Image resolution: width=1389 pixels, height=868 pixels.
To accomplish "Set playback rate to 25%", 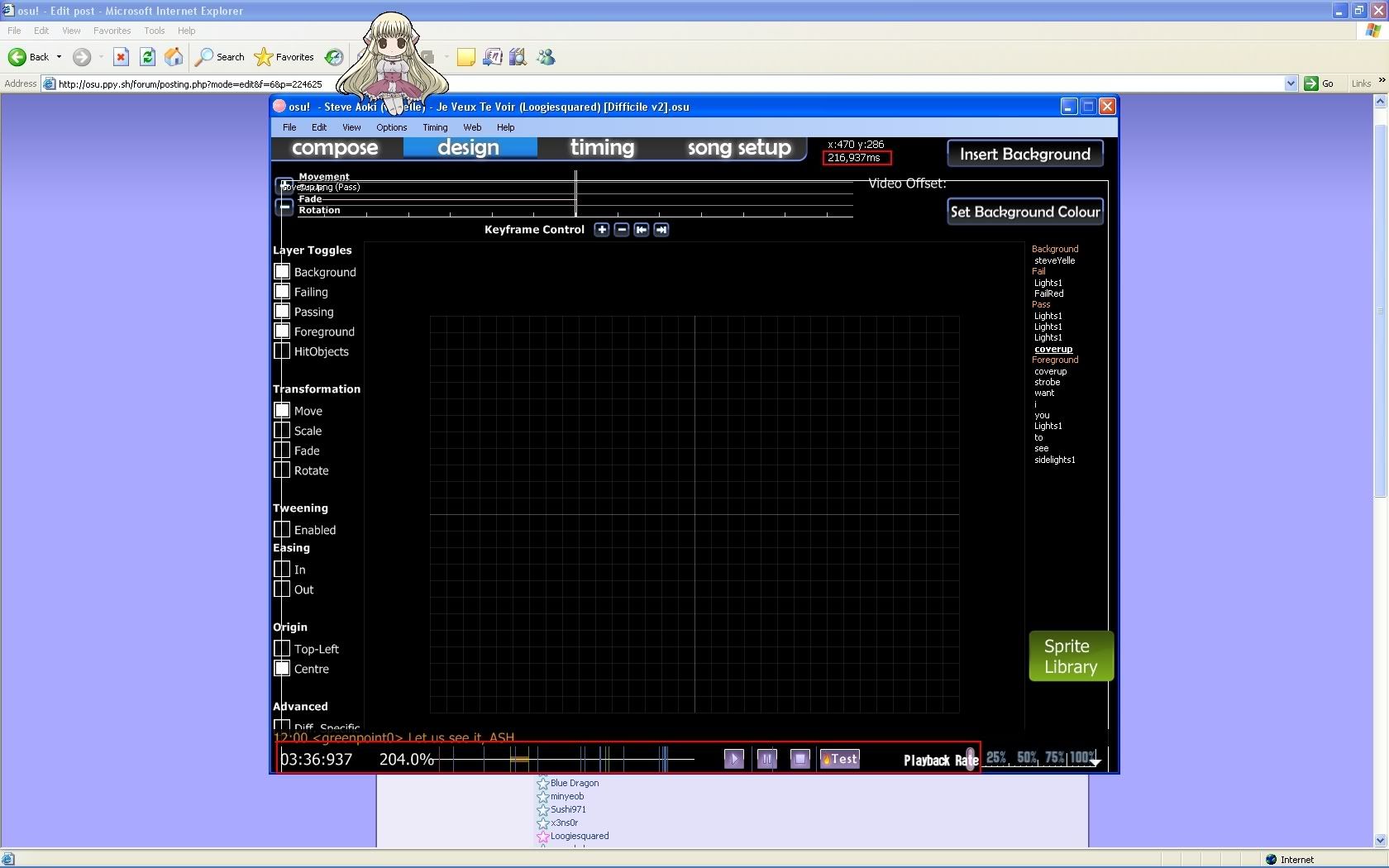I will coord(995,757).
